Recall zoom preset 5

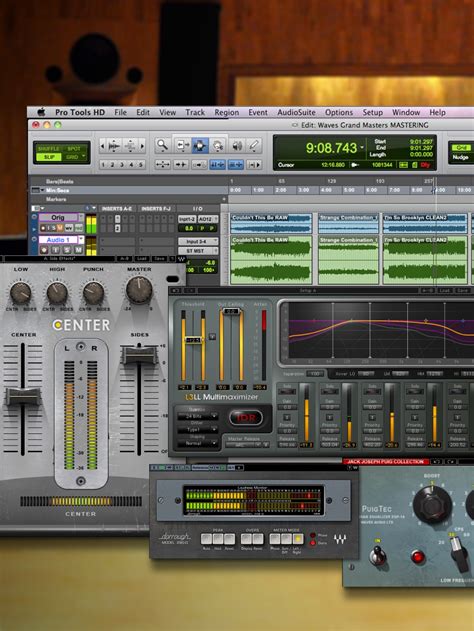click(x=141, y=165)
